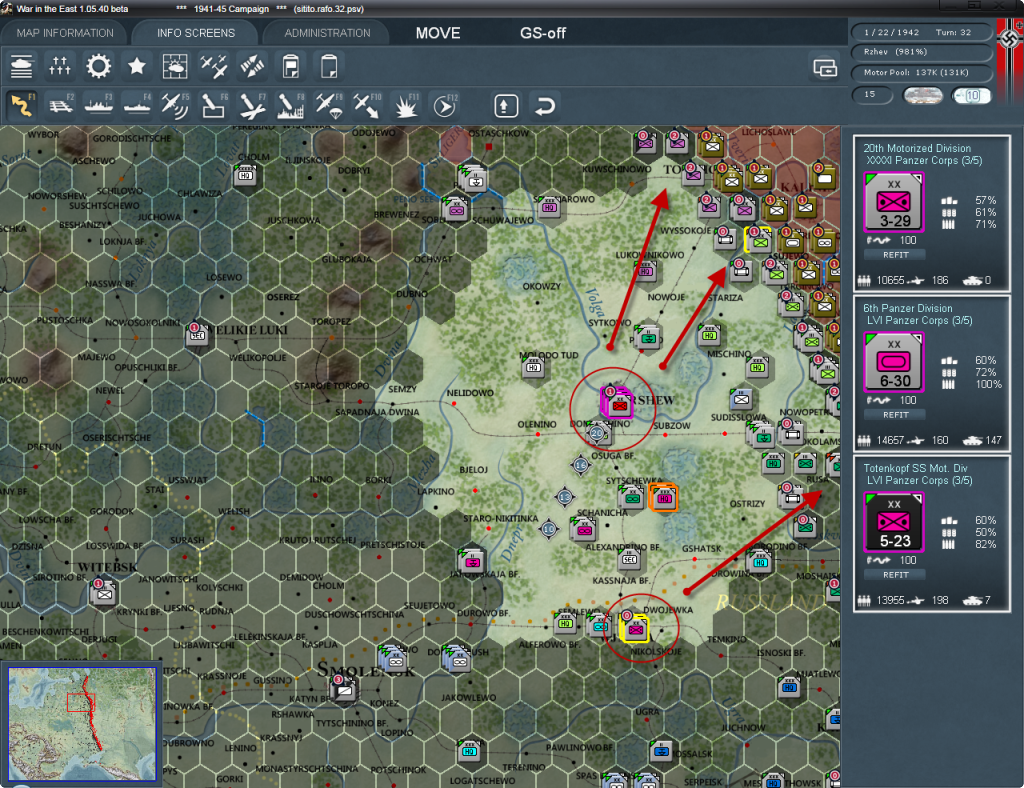1024x788 pixels.
Task: Open the production gear icon
Action: 98,66
